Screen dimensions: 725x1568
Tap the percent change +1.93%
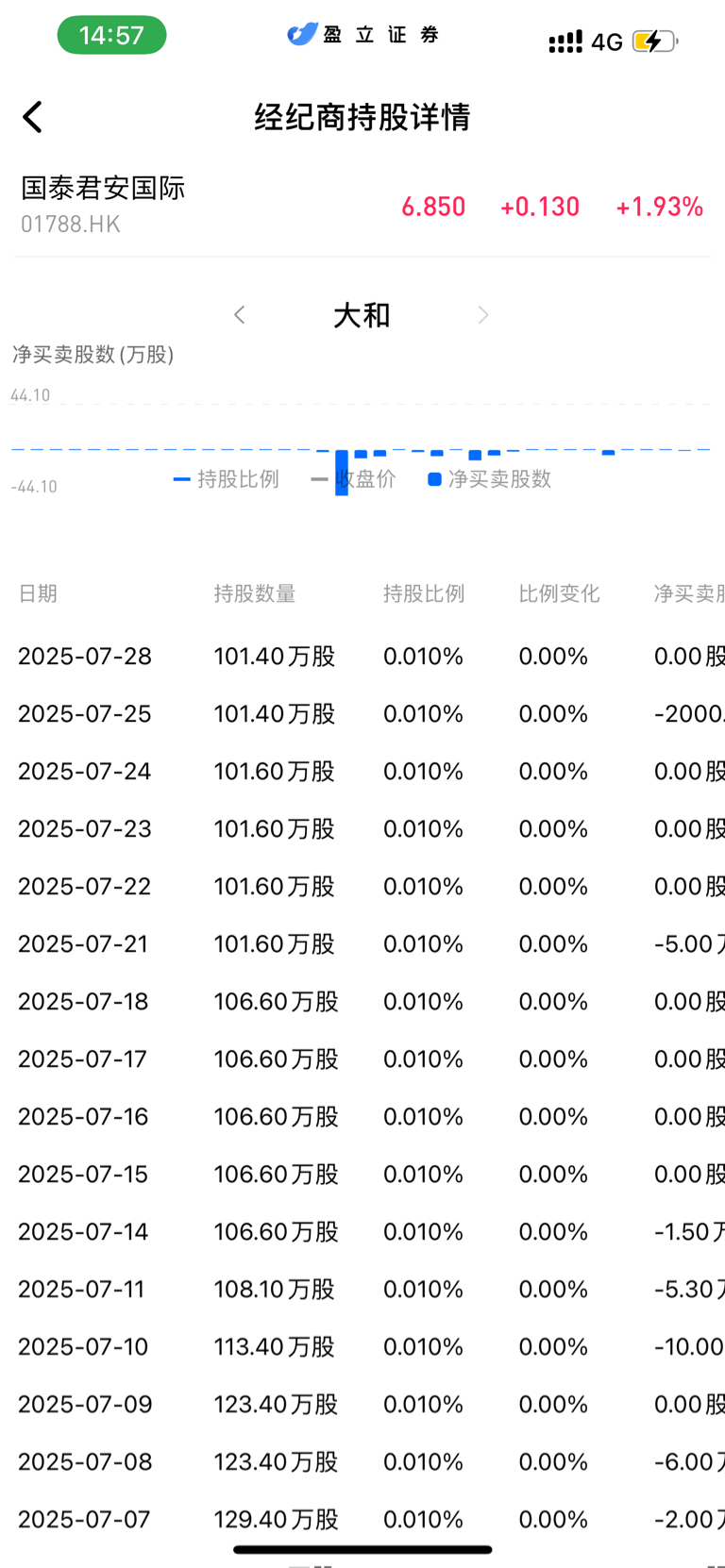659,207
